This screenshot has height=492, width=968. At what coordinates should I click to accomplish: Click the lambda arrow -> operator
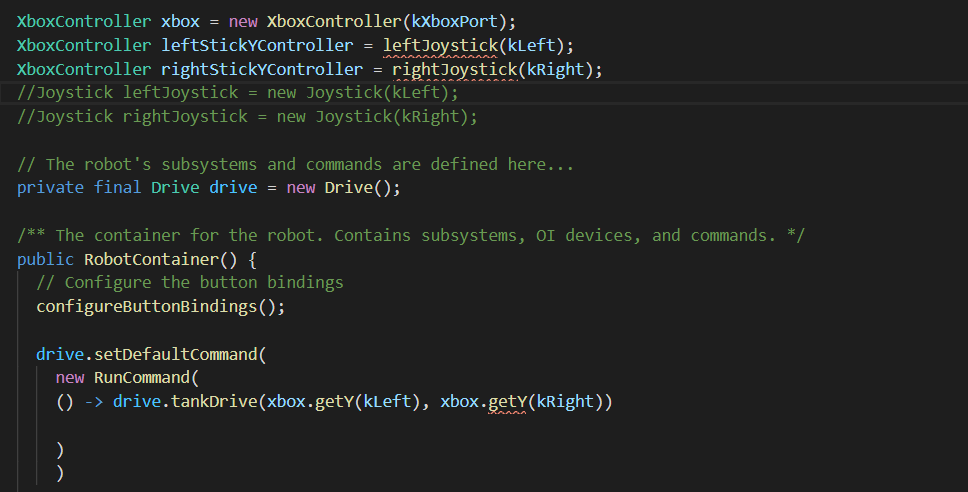[x=94, y=402]
